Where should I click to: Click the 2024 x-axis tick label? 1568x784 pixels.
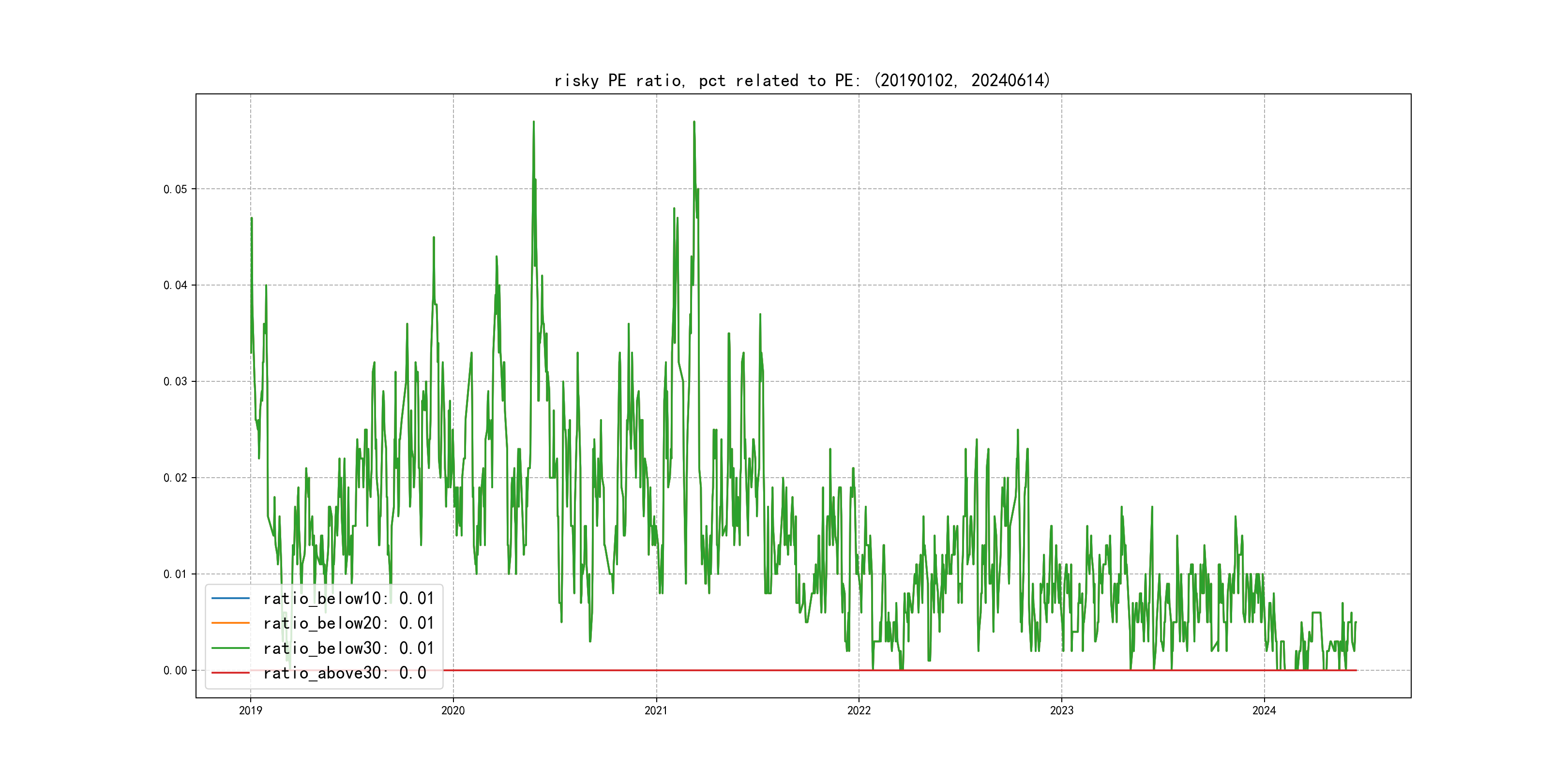(1264, 710)
